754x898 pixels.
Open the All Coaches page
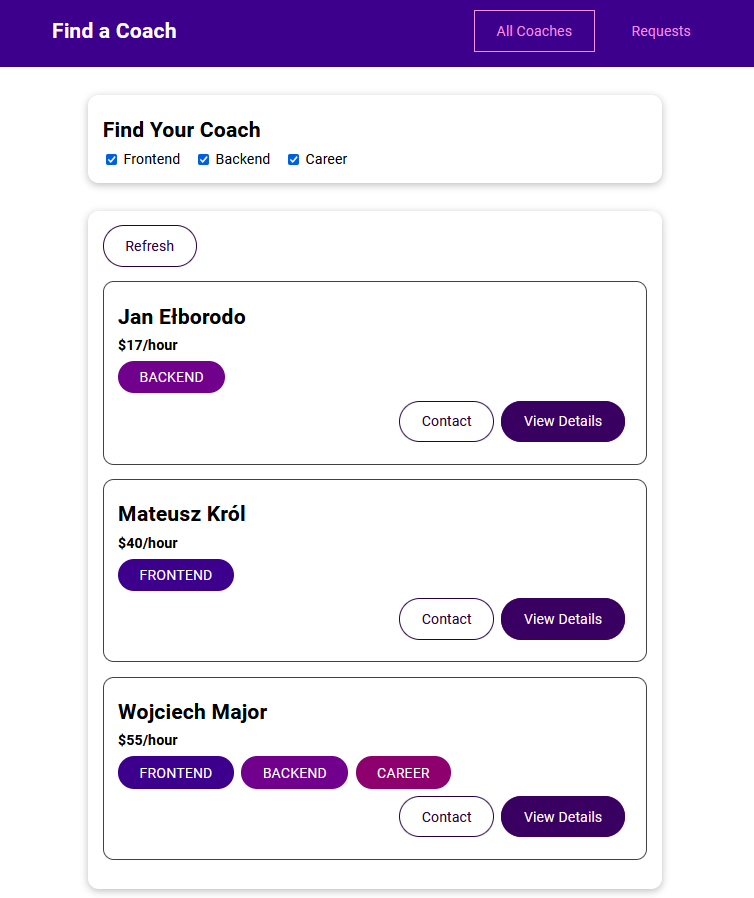(534, 31)
